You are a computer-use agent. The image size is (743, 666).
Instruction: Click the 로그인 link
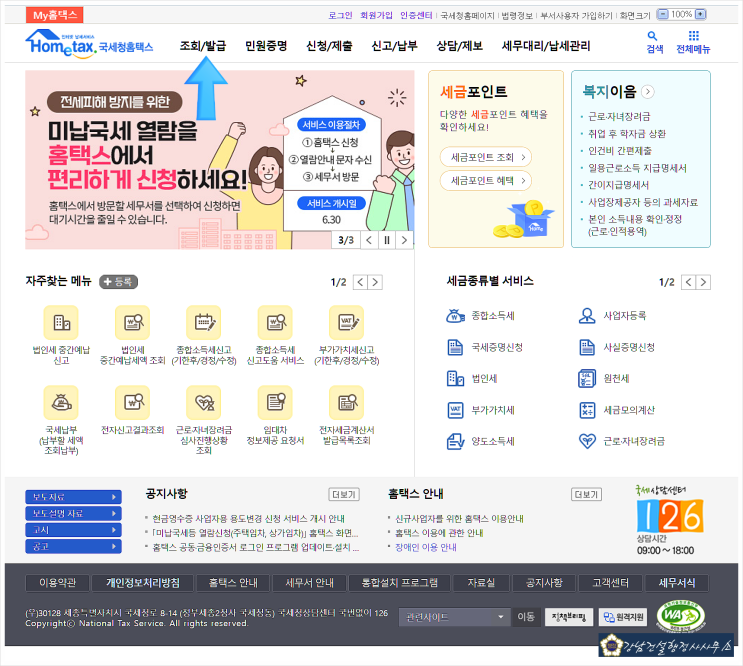[340, 15]
